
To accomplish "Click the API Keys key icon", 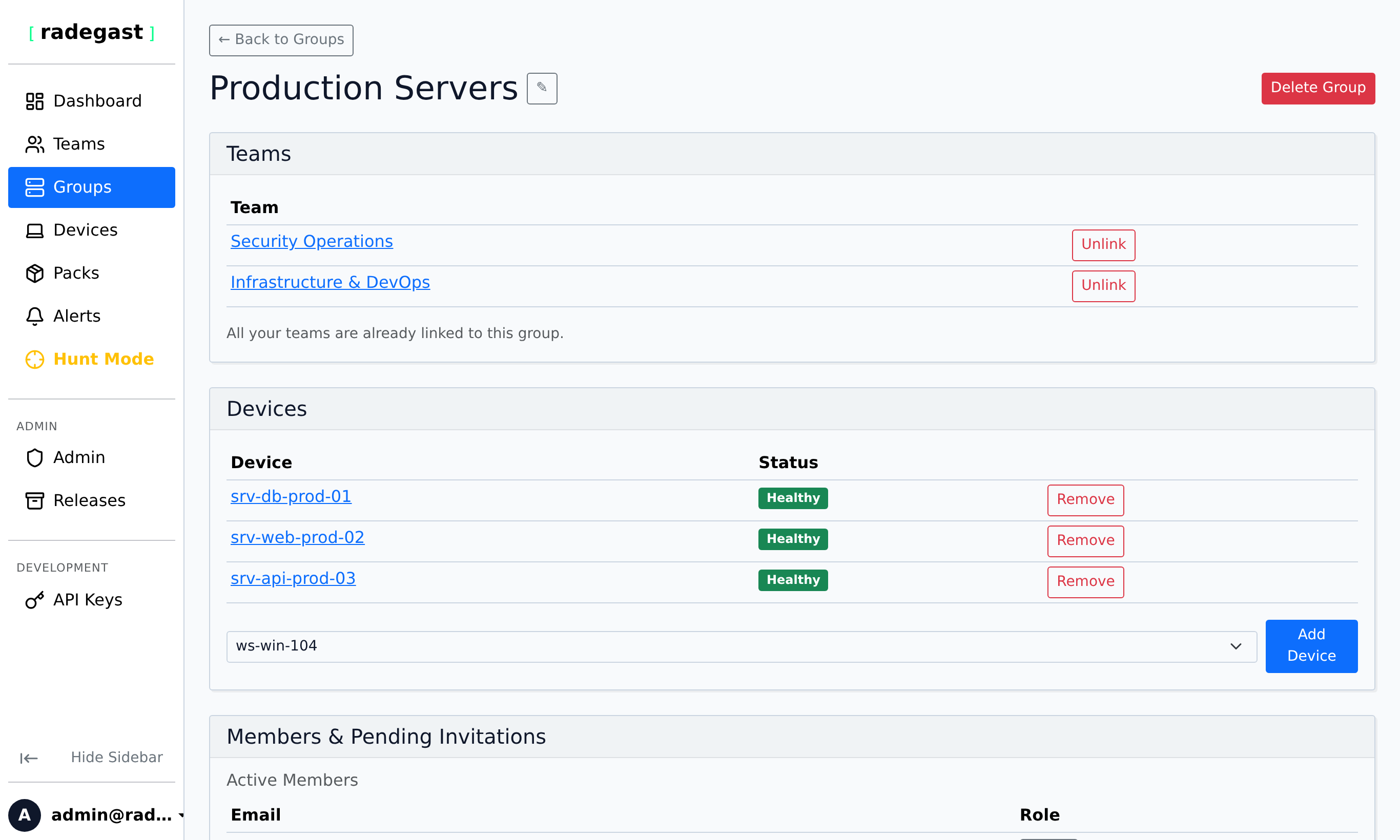I will pyautogui.click(x=34, y=600).
